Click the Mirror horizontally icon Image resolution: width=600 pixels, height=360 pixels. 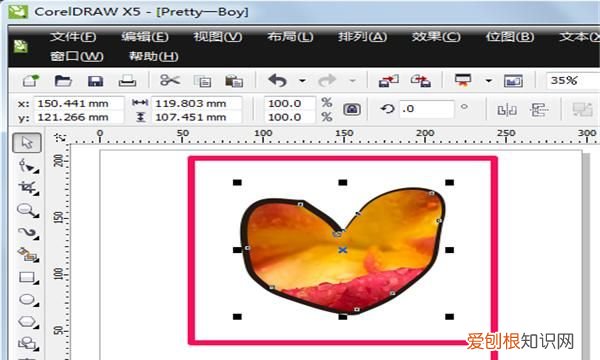coord(507,110)
